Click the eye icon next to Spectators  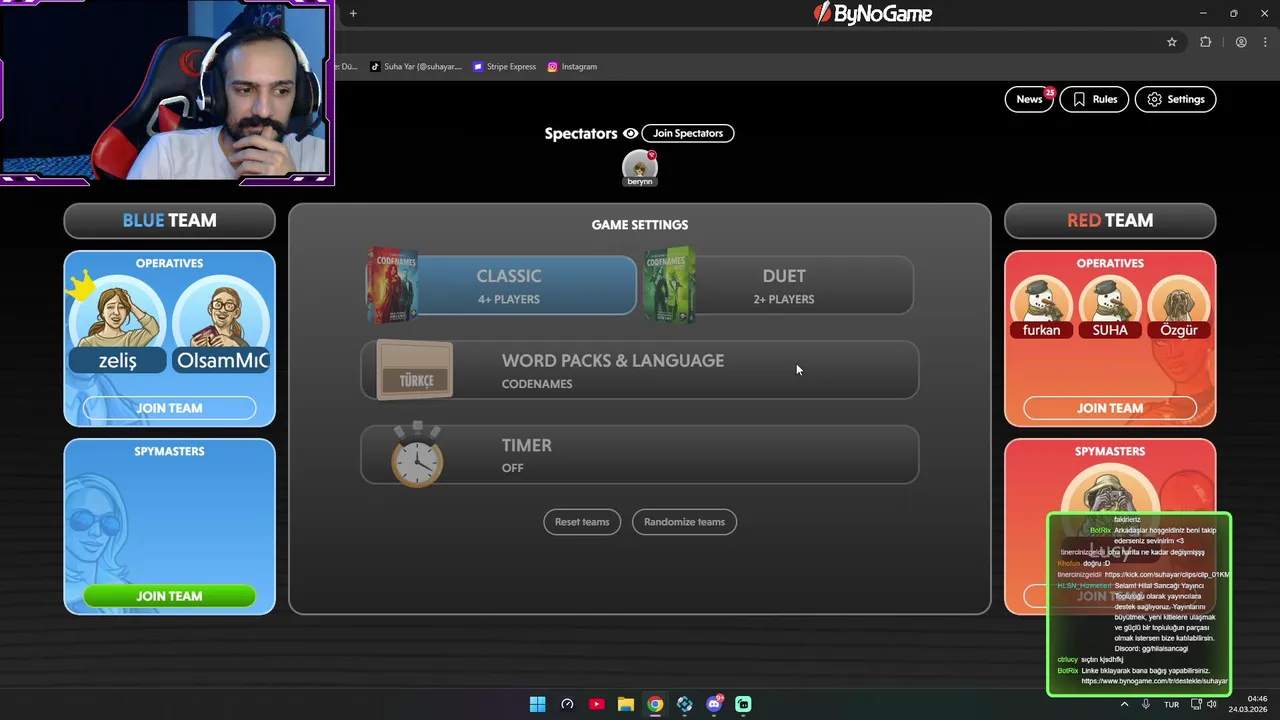(630, 133)
